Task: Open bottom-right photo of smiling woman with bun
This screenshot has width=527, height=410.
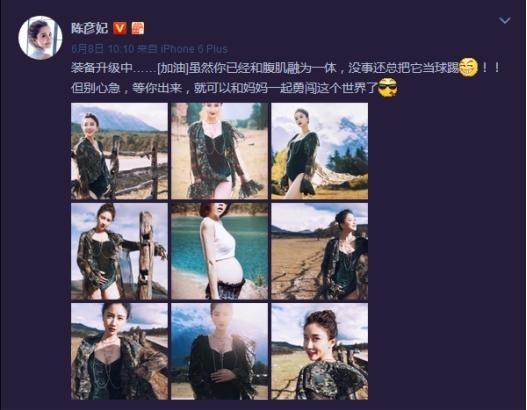Action: [320, 351]
